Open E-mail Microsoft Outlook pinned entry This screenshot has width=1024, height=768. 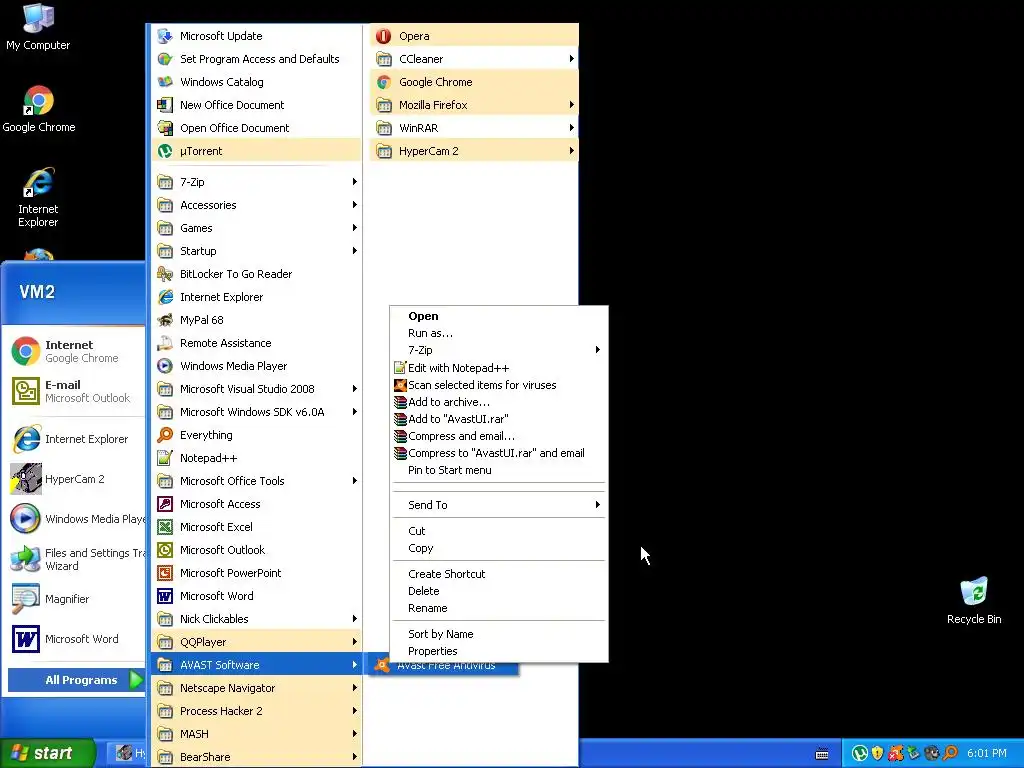(74, 391)
